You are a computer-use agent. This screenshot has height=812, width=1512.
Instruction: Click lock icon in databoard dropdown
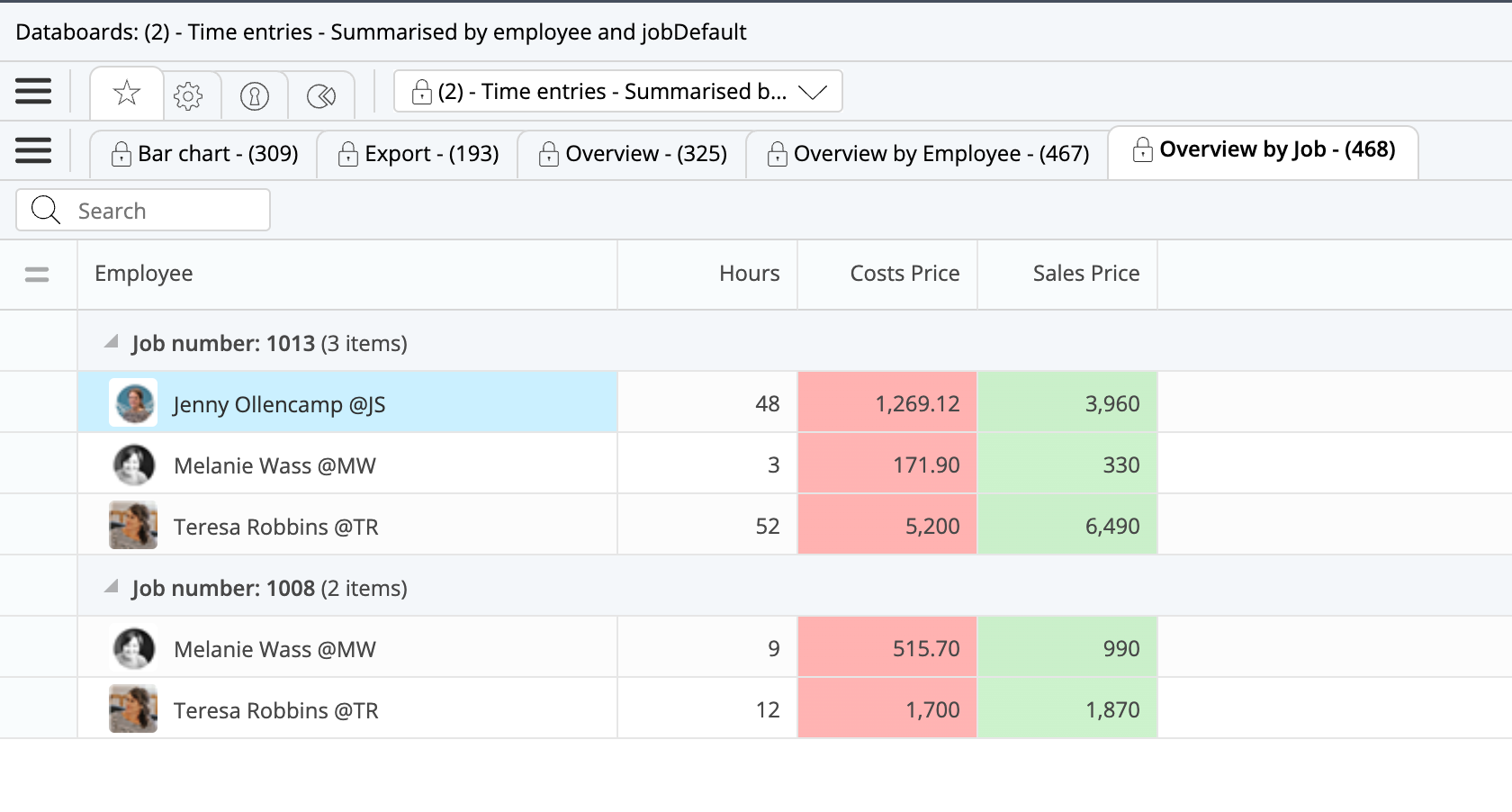(421, 92)
